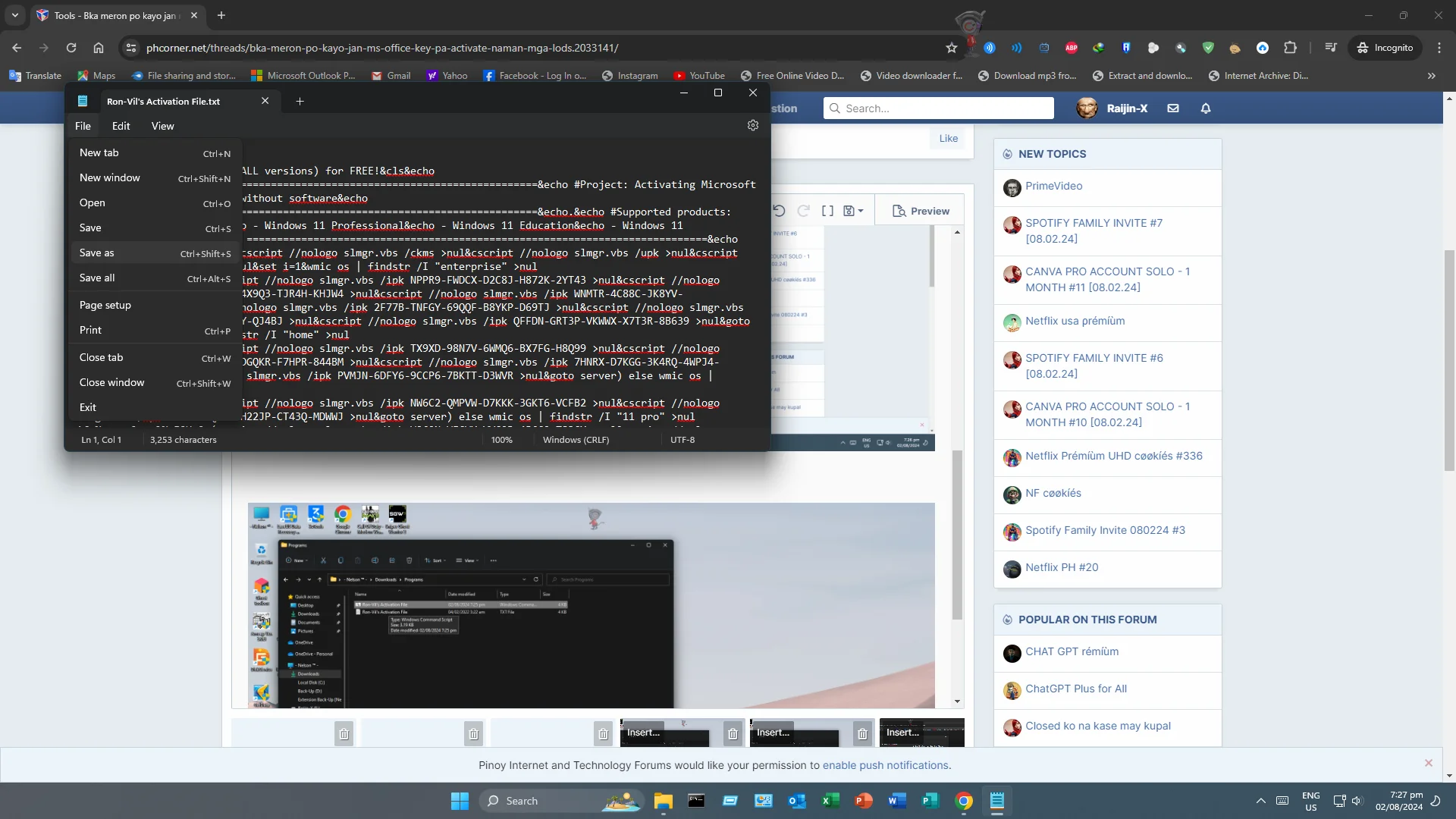The image size is (1456, 819).
Task: Open Outlook from taskbar
Action: tap(797, 801)
